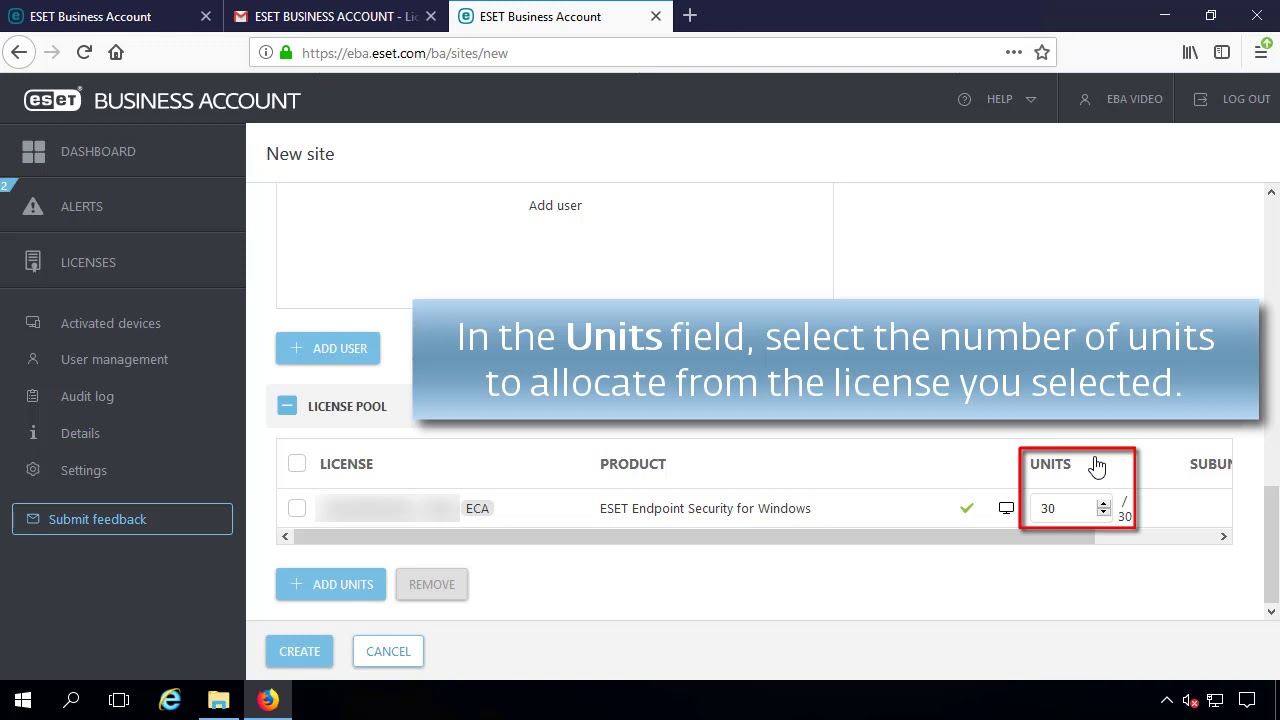Toggle Firefox sidebar view icon
Screen dimensions: 1280x720
tap(1222, 52)
